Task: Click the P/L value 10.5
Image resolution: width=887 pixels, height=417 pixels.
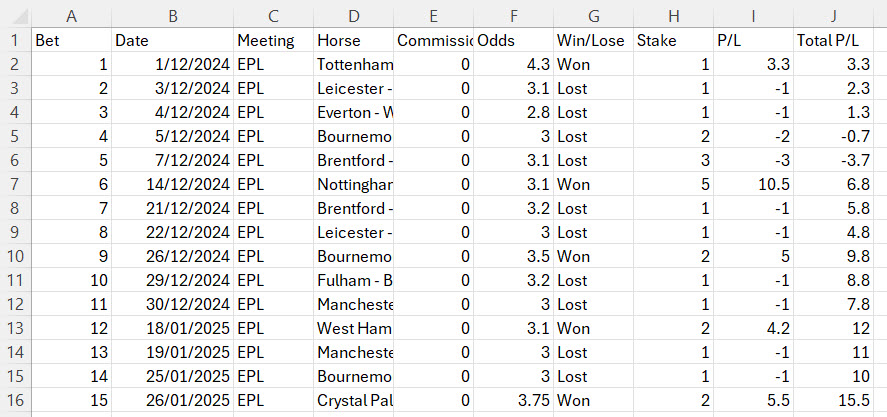Action: (x=753, y=186)
